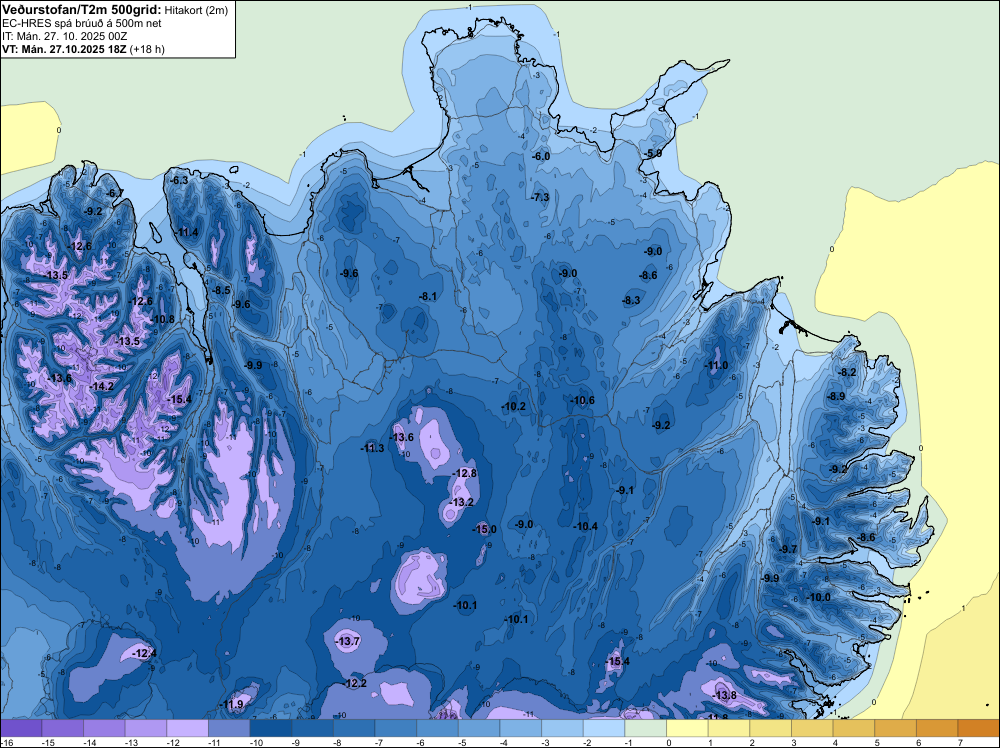The image size is (1000, 748).
Task: Click the -11.3 temperature label
Action: [x=372, y=448]
